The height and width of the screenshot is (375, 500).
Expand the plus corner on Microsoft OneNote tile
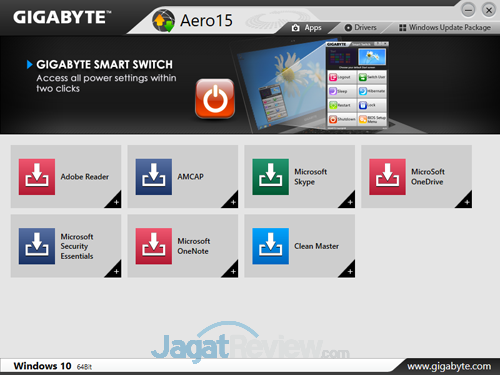coord(232,271)
